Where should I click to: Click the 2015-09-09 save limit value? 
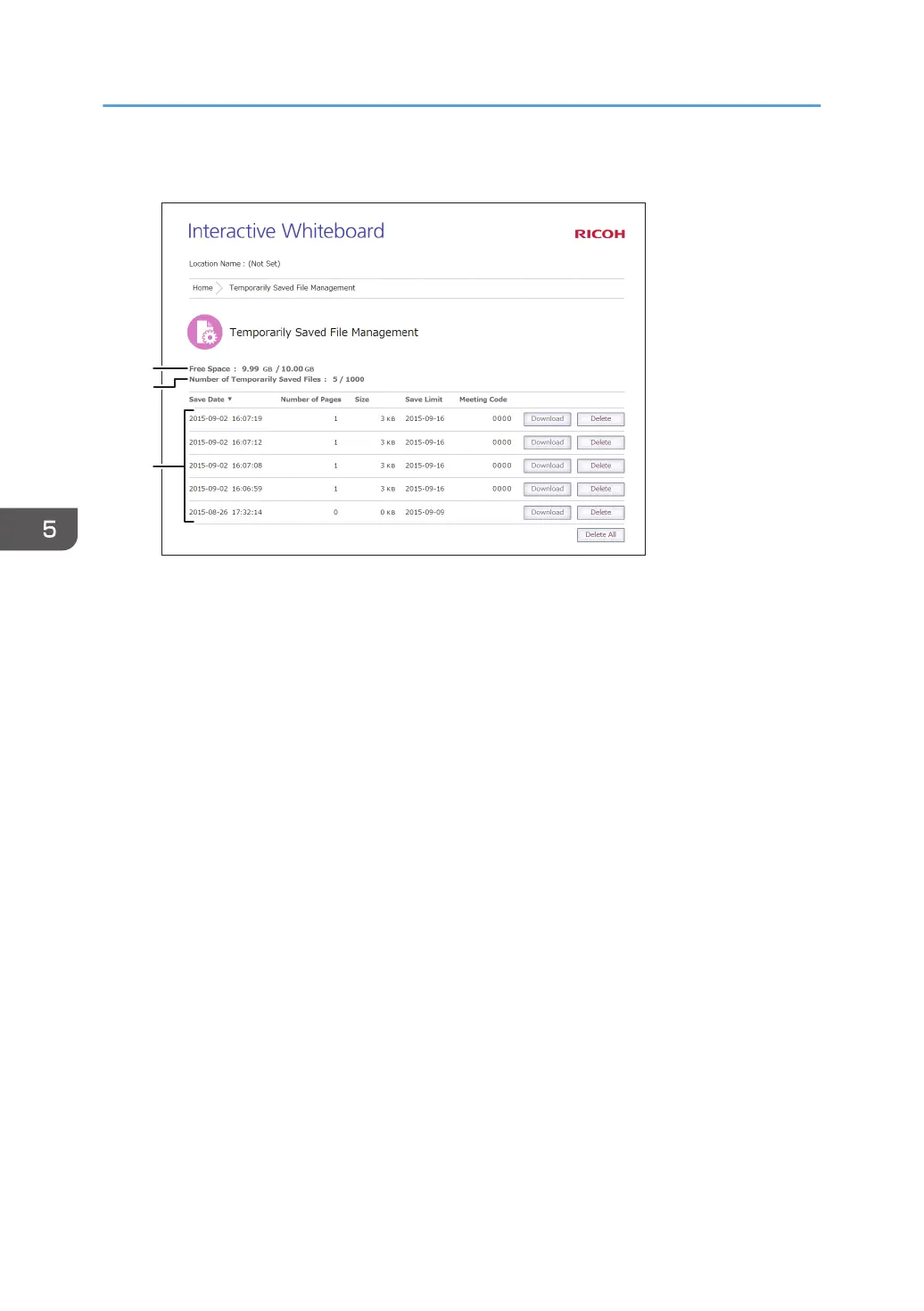coord(425,512)
